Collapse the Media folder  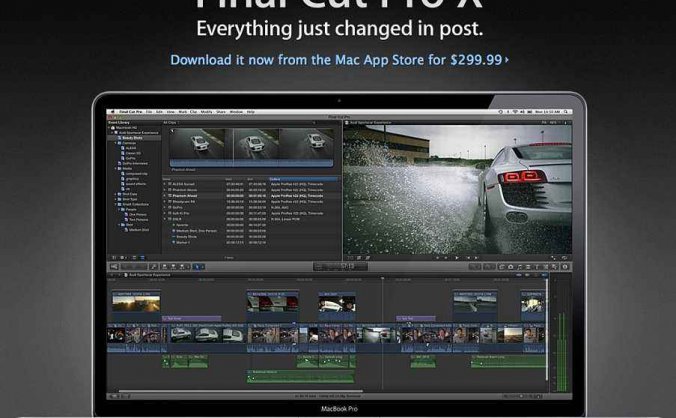(116, 168)
